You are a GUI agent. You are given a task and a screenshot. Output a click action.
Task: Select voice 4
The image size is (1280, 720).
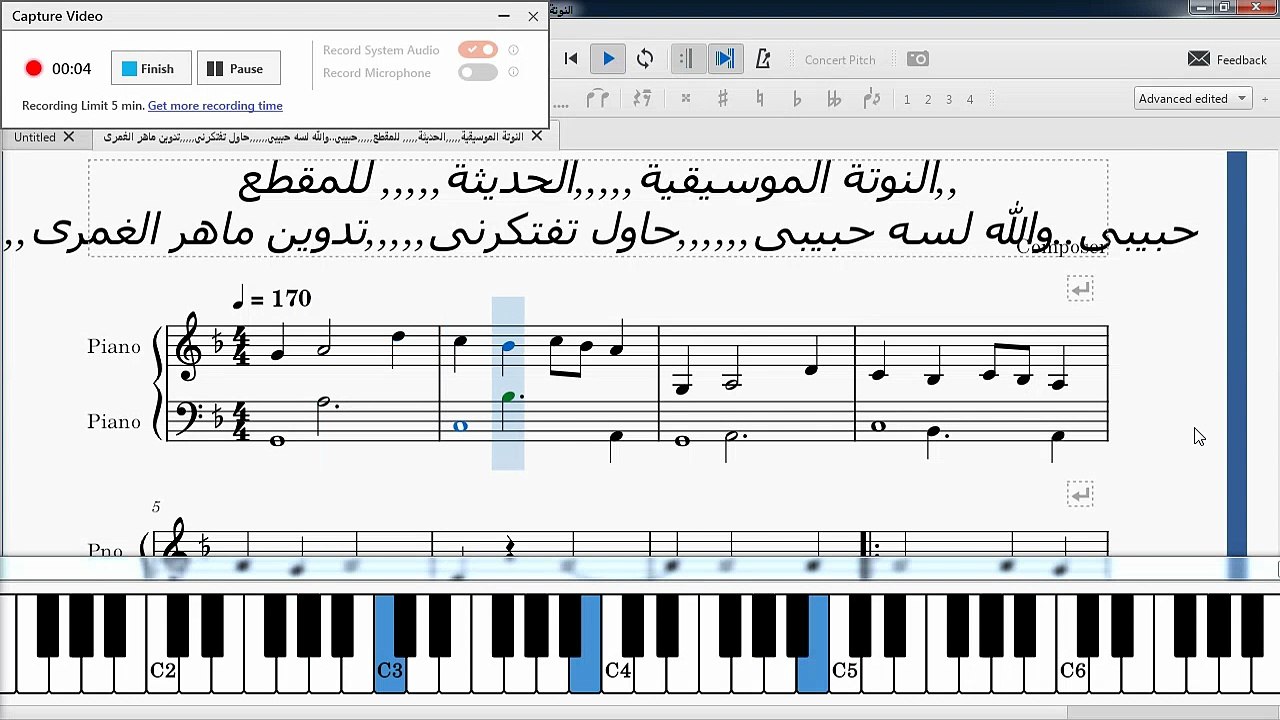pos(970,99)
